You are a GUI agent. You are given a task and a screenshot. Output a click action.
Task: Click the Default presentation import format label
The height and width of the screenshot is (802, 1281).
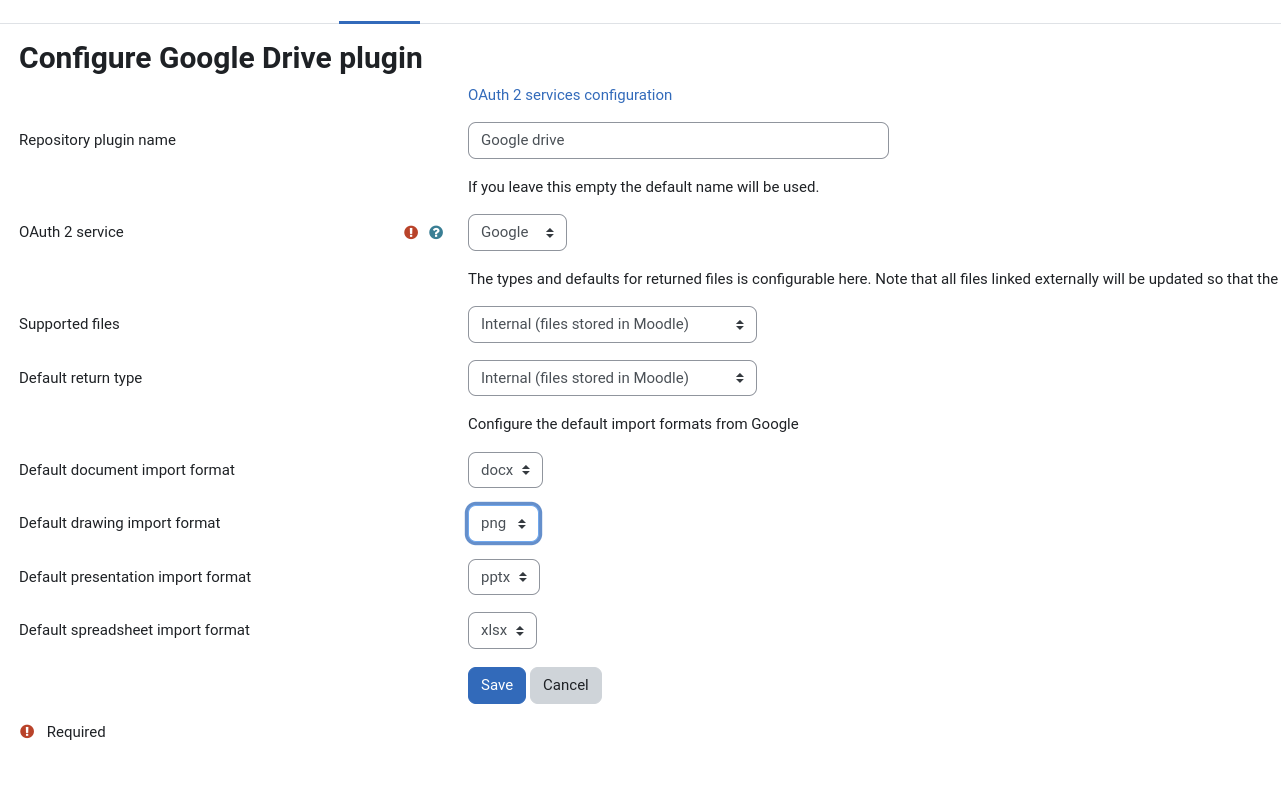coord(135,577)
